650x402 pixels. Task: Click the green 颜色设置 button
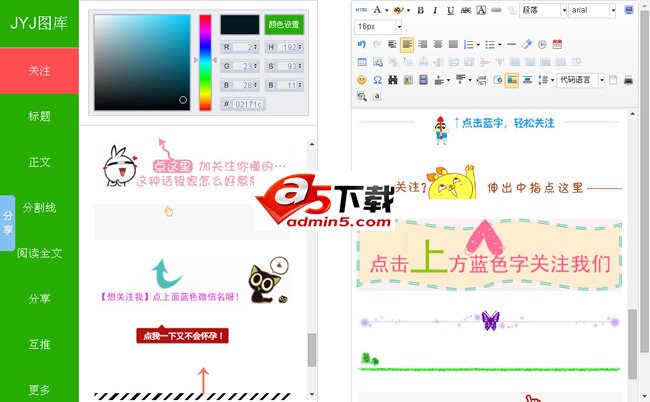point(284,24)
